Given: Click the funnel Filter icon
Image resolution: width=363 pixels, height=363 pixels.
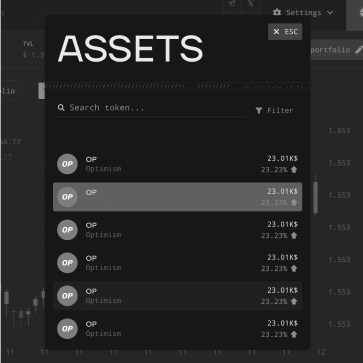Looking at the screenshot, I should point(259,110).
